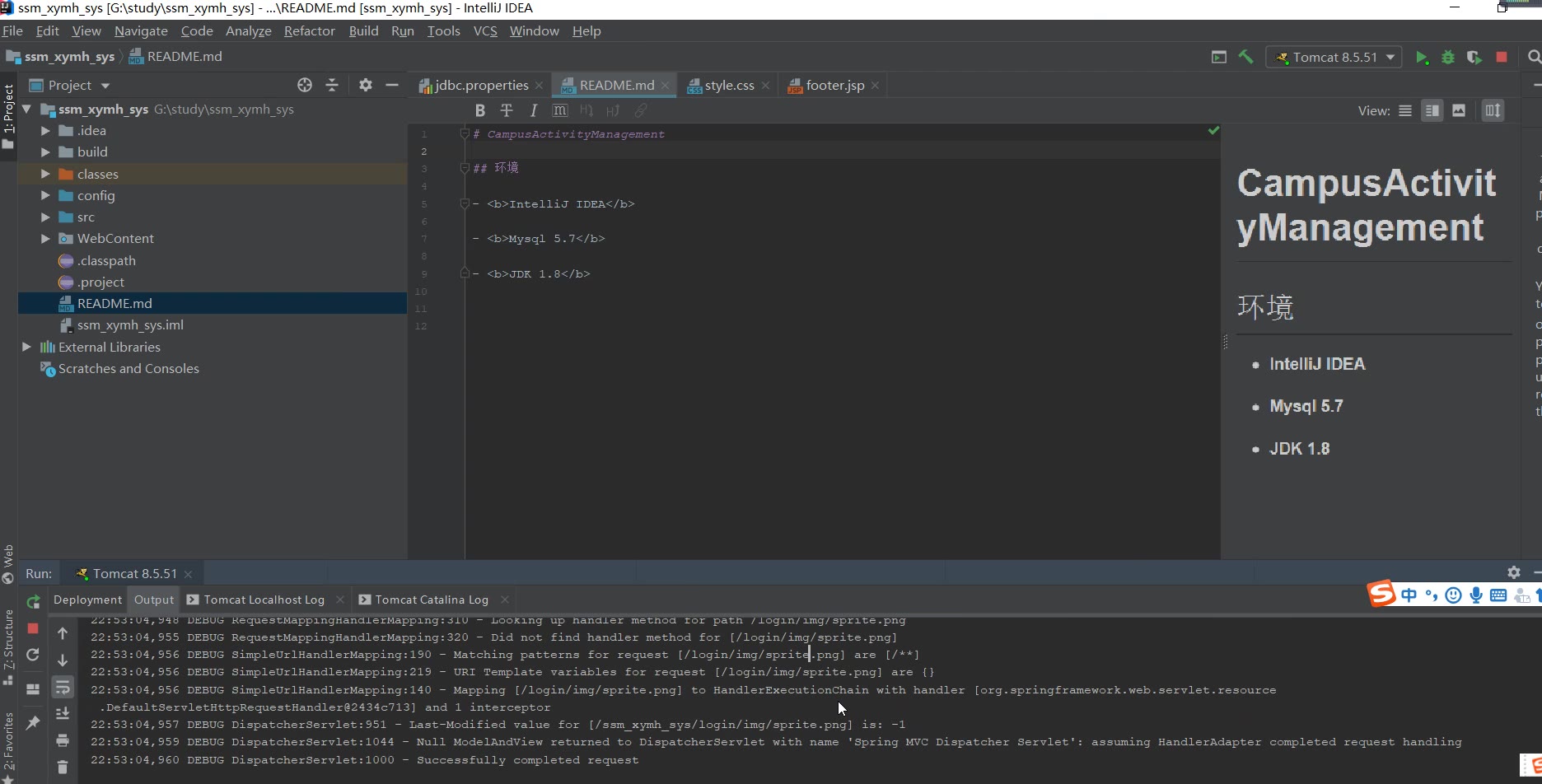Apply strikethrough formatting in Markdown toolbar
Screen dimensions: 1542x784
click(507, 110)
